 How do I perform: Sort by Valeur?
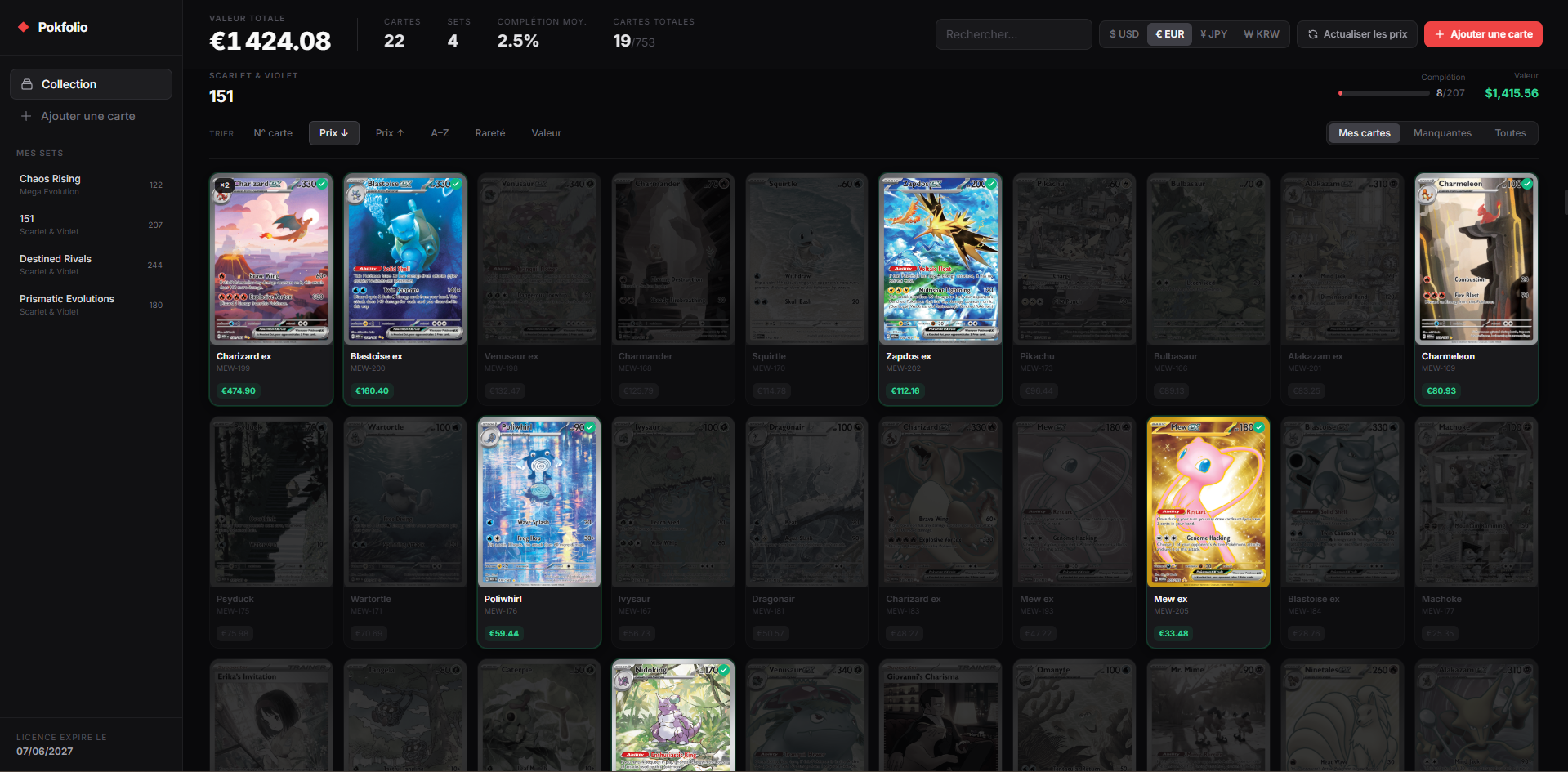546,133
